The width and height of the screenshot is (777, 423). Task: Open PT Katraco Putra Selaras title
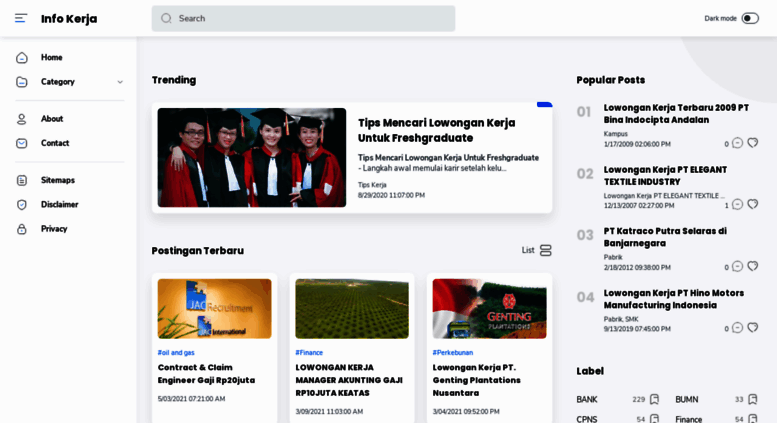[665, 237]
